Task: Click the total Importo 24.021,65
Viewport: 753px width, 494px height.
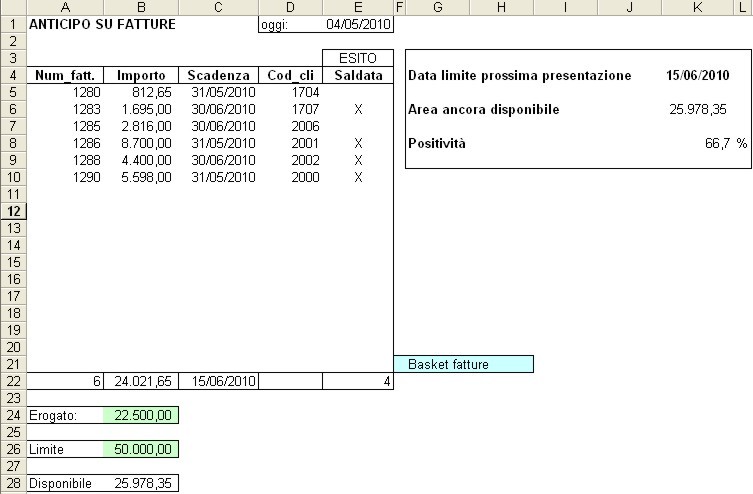Action: coord(141,381)
